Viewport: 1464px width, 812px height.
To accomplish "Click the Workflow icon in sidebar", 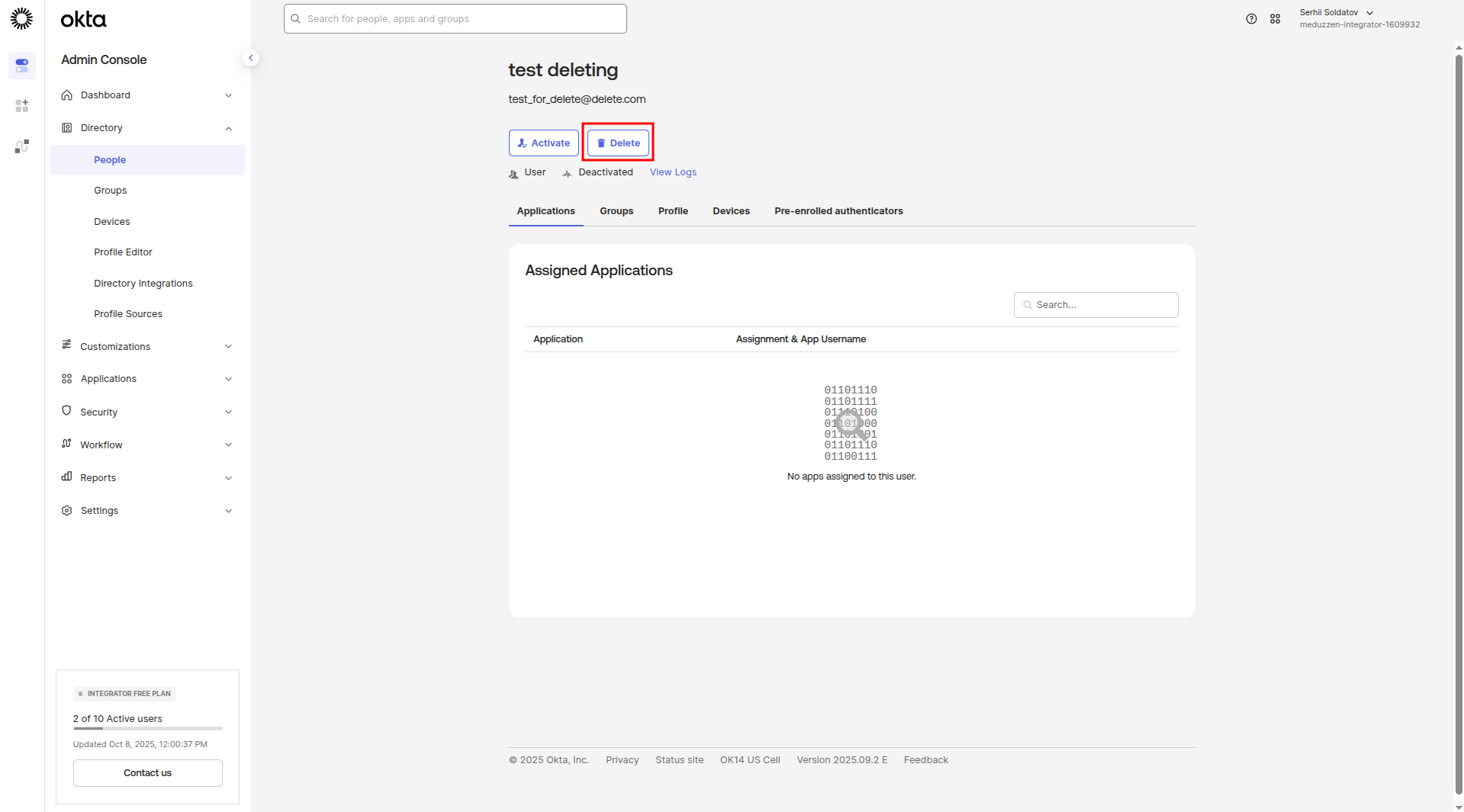I will click(66, 444).
